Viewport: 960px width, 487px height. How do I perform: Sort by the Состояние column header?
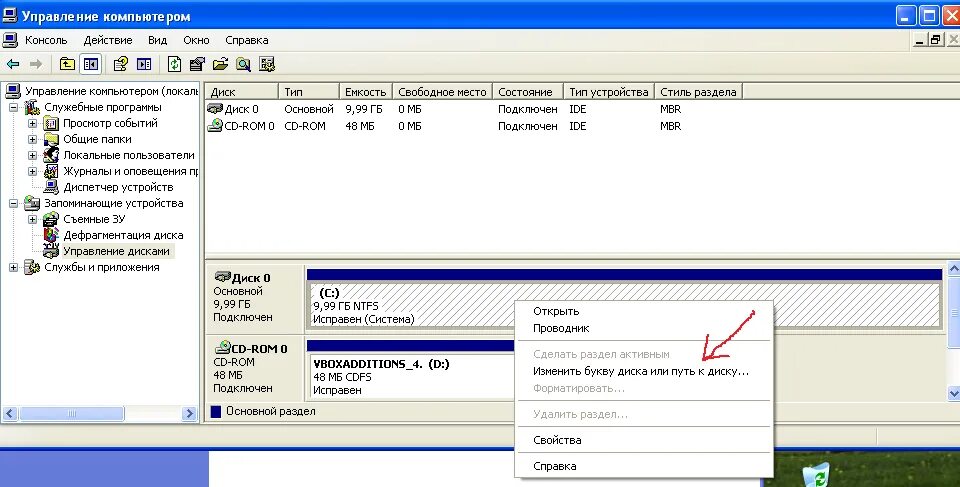(x=527, y=92)
